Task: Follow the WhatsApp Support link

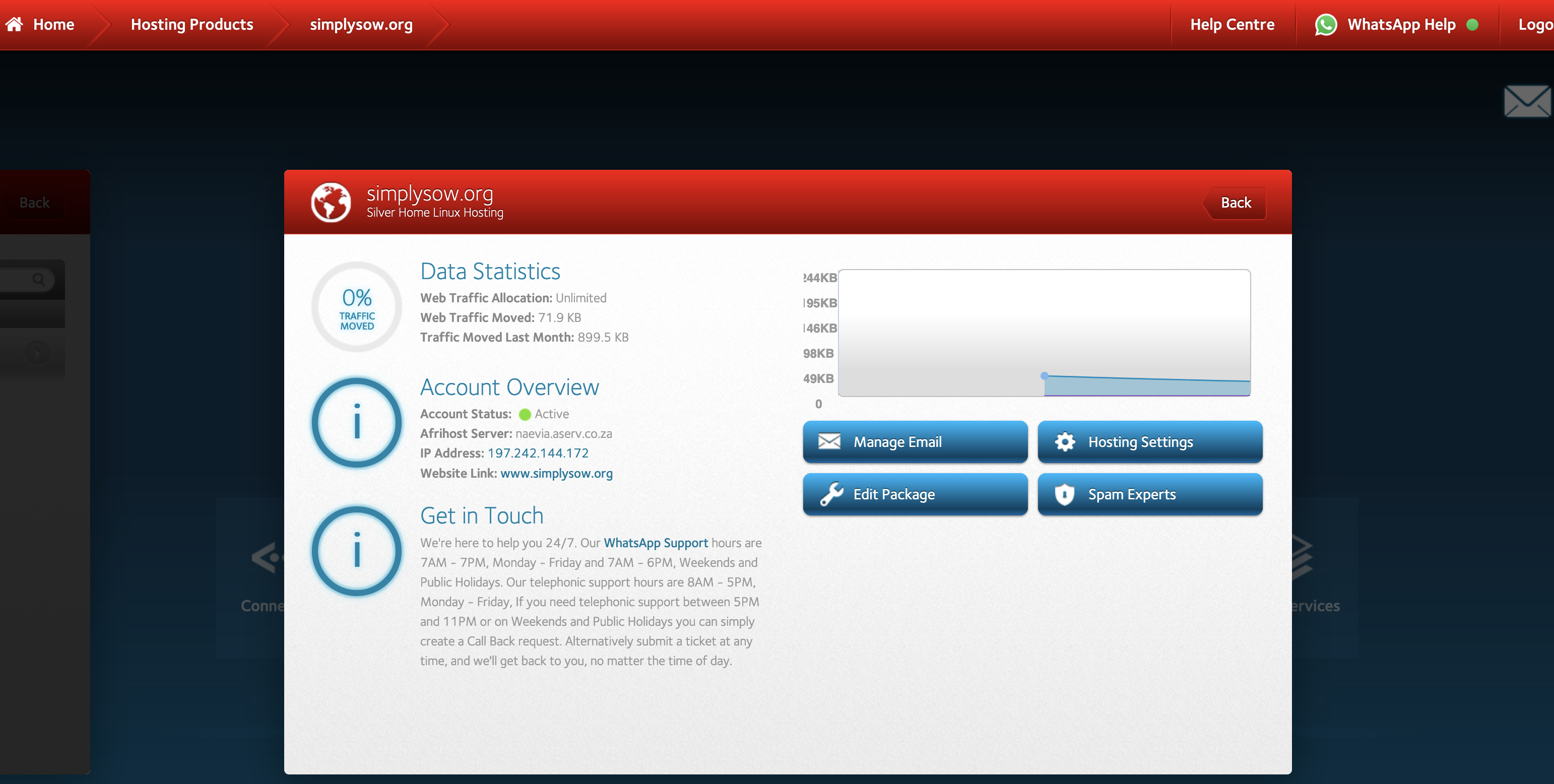Action: 656,543
